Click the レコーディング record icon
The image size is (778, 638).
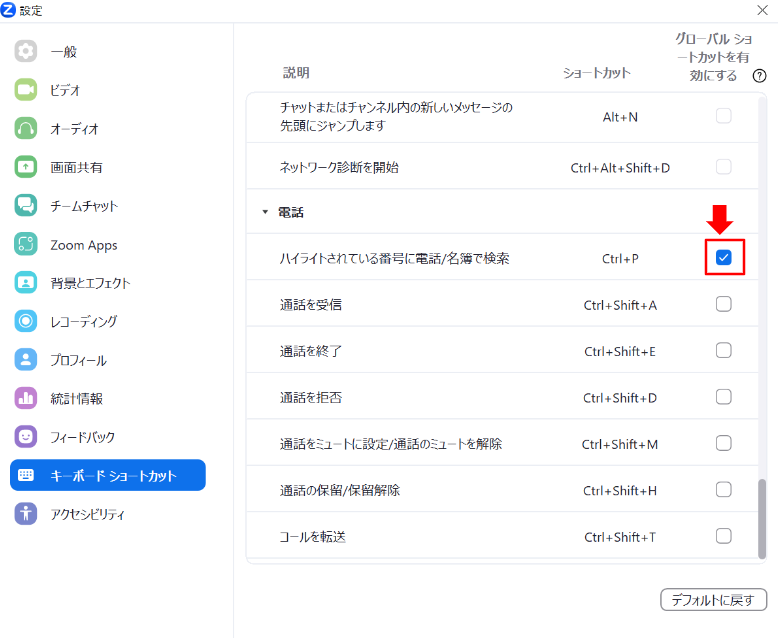[x=26, y=321]
